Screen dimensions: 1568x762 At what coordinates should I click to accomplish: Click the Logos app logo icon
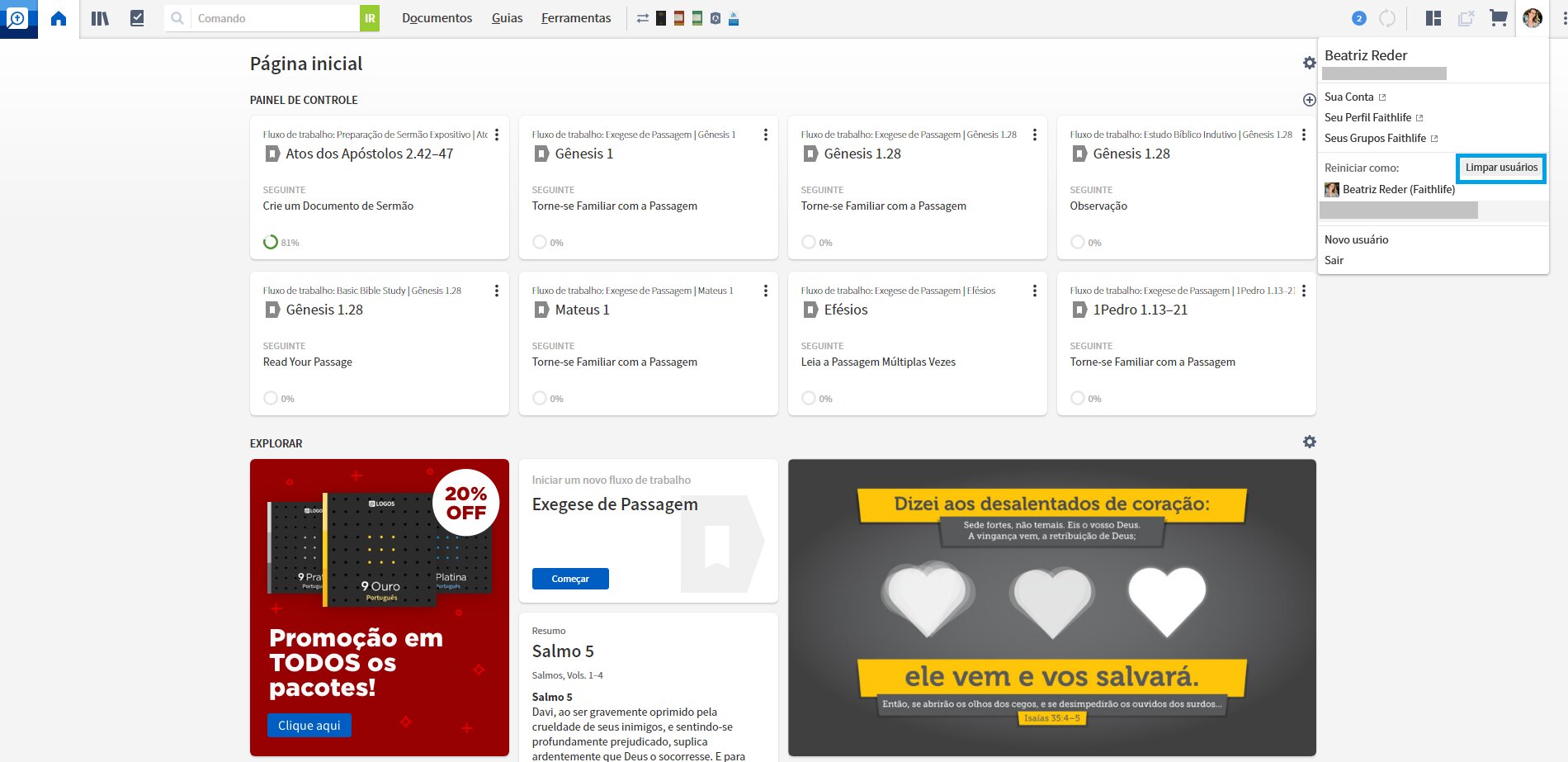coord(18,18)
